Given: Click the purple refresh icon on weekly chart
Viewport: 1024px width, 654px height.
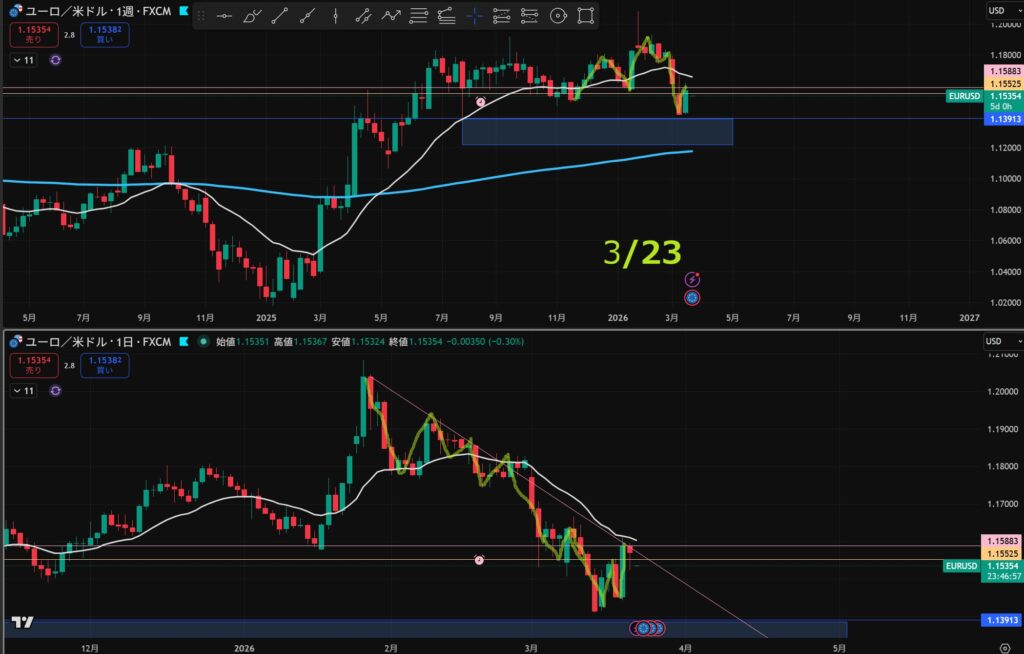Looking at the screenshot, I should (x=55, y=60).
